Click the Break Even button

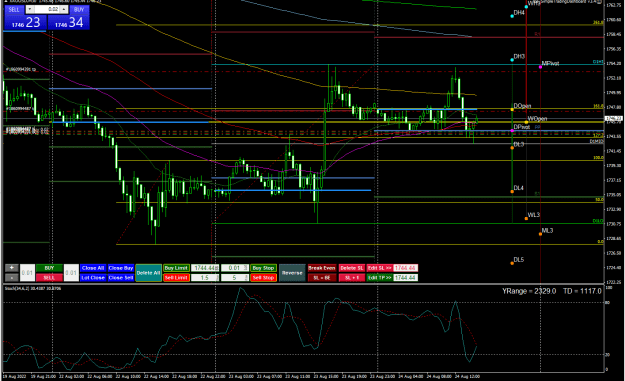322,268
